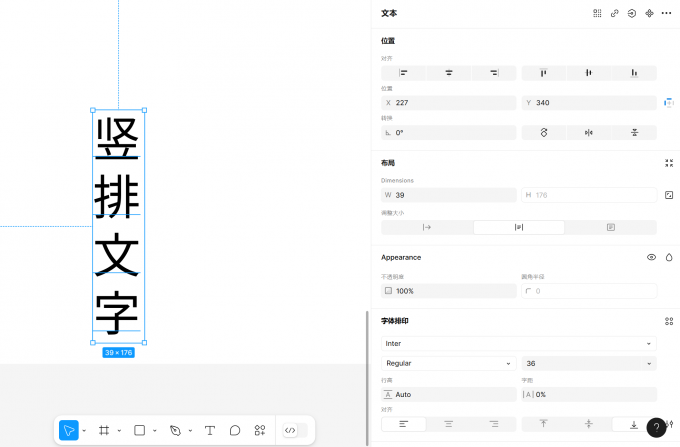This screenshot has width=680, height=447.
Task: Toggle Dev Mode switch
Action: coord(295,430)
